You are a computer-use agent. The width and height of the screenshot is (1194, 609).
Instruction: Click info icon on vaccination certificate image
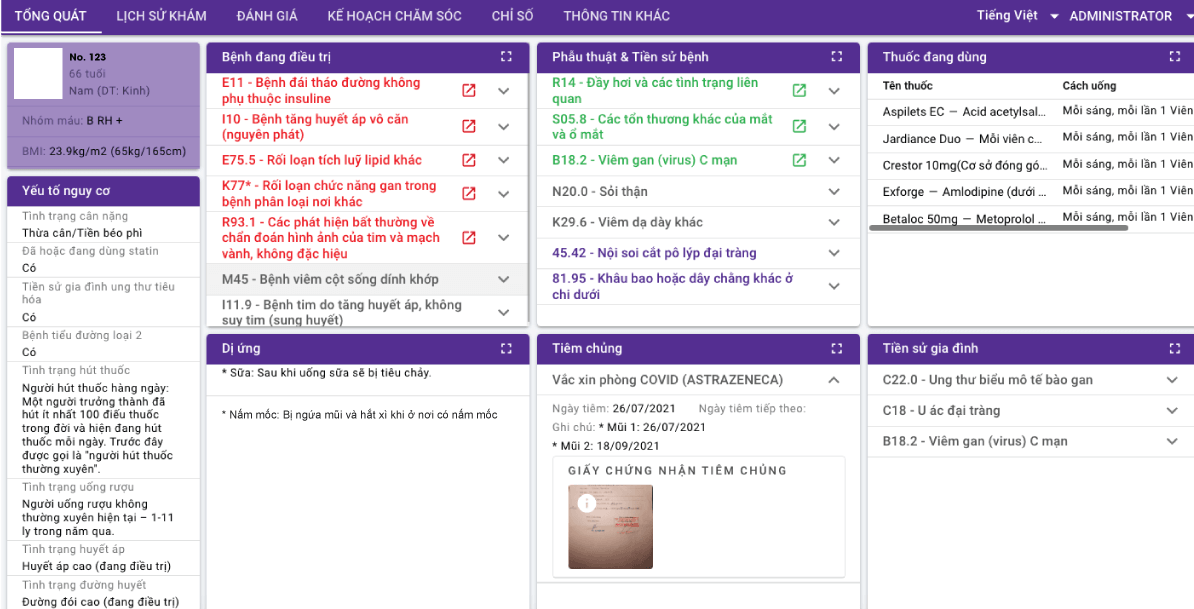point(587,504)
